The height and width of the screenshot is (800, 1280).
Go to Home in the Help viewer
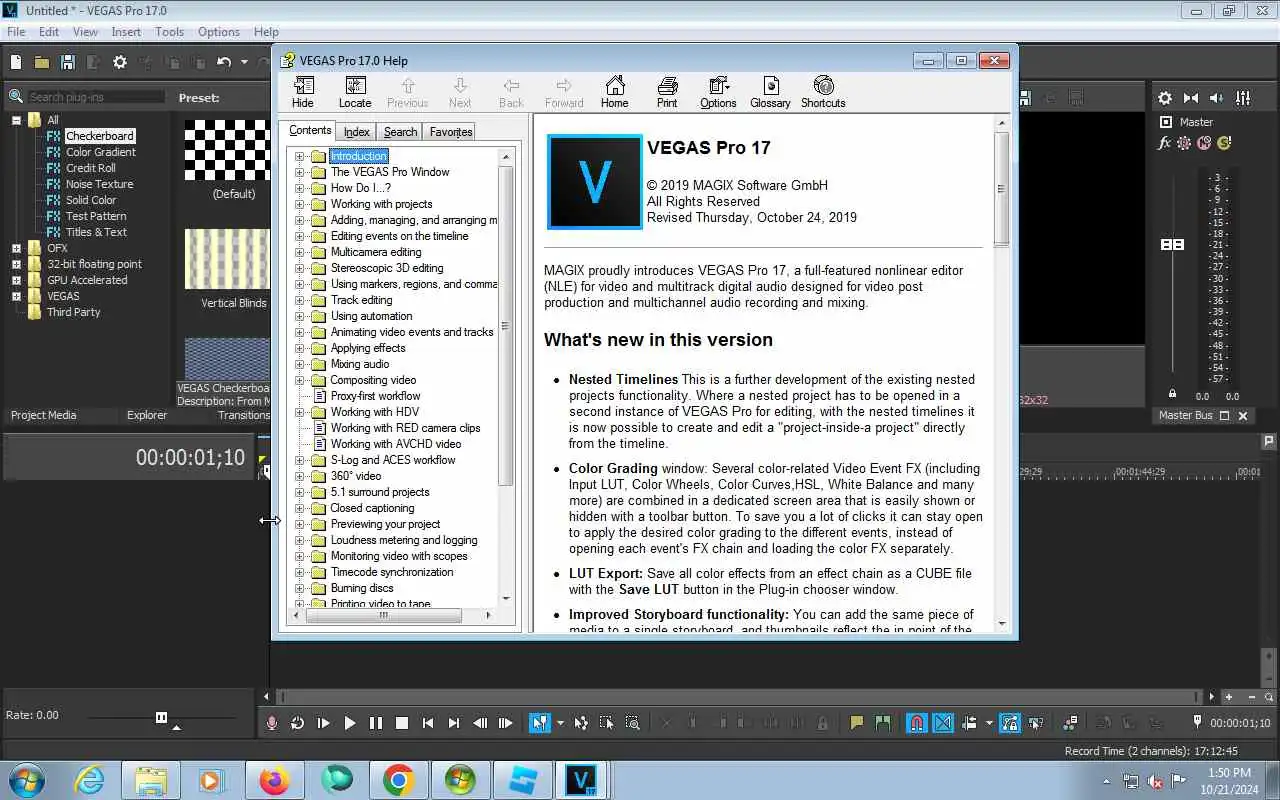click(x=614, y=92)
